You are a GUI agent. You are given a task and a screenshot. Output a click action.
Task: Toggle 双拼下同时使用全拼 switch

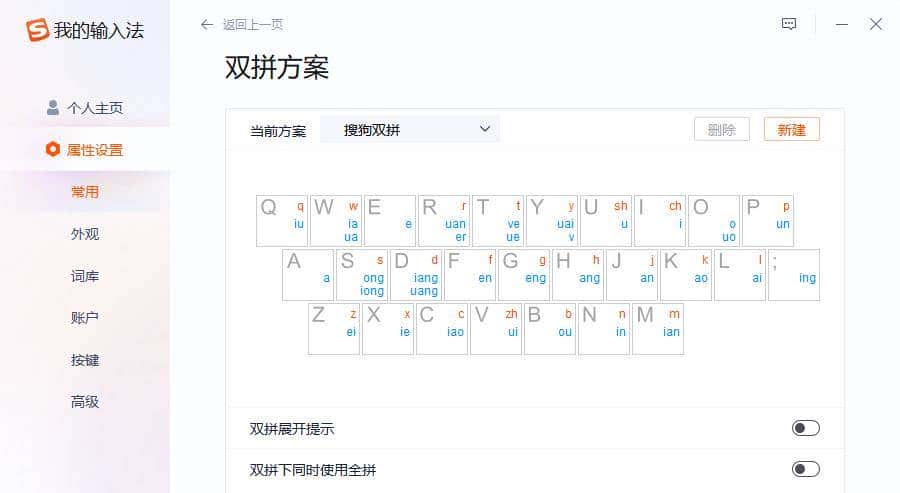(806, 469)
